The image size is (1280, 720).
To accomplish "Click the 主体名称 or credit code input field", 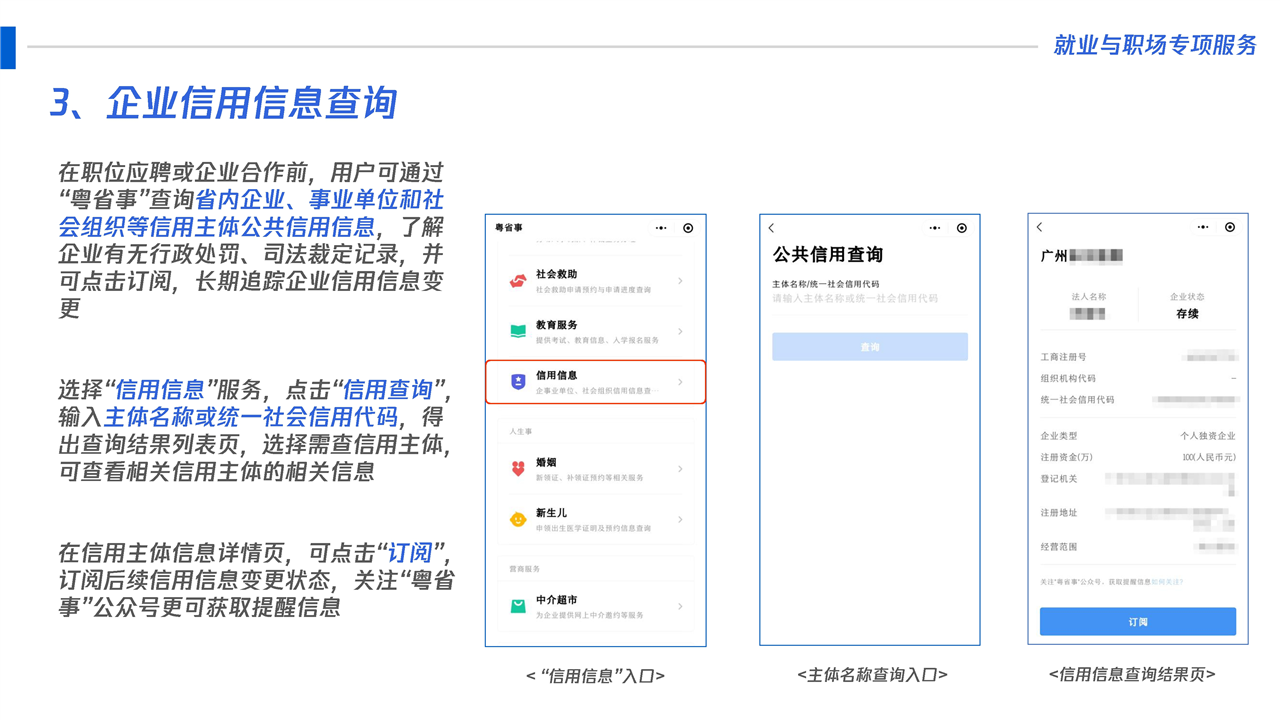I will 870,298.
